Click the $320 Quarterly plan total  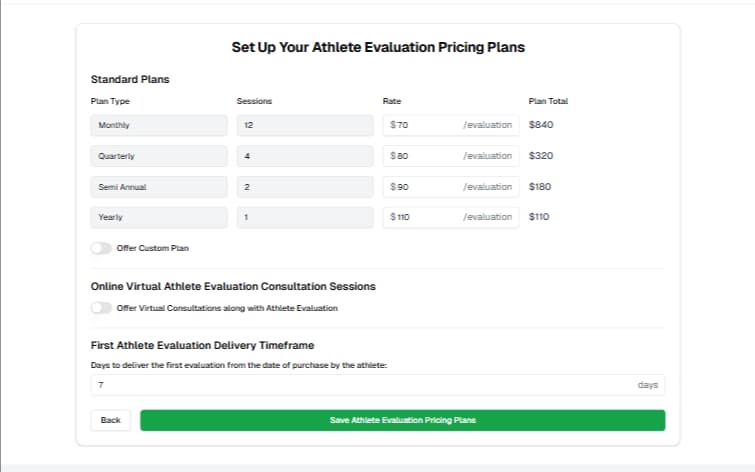pos(541,156)
